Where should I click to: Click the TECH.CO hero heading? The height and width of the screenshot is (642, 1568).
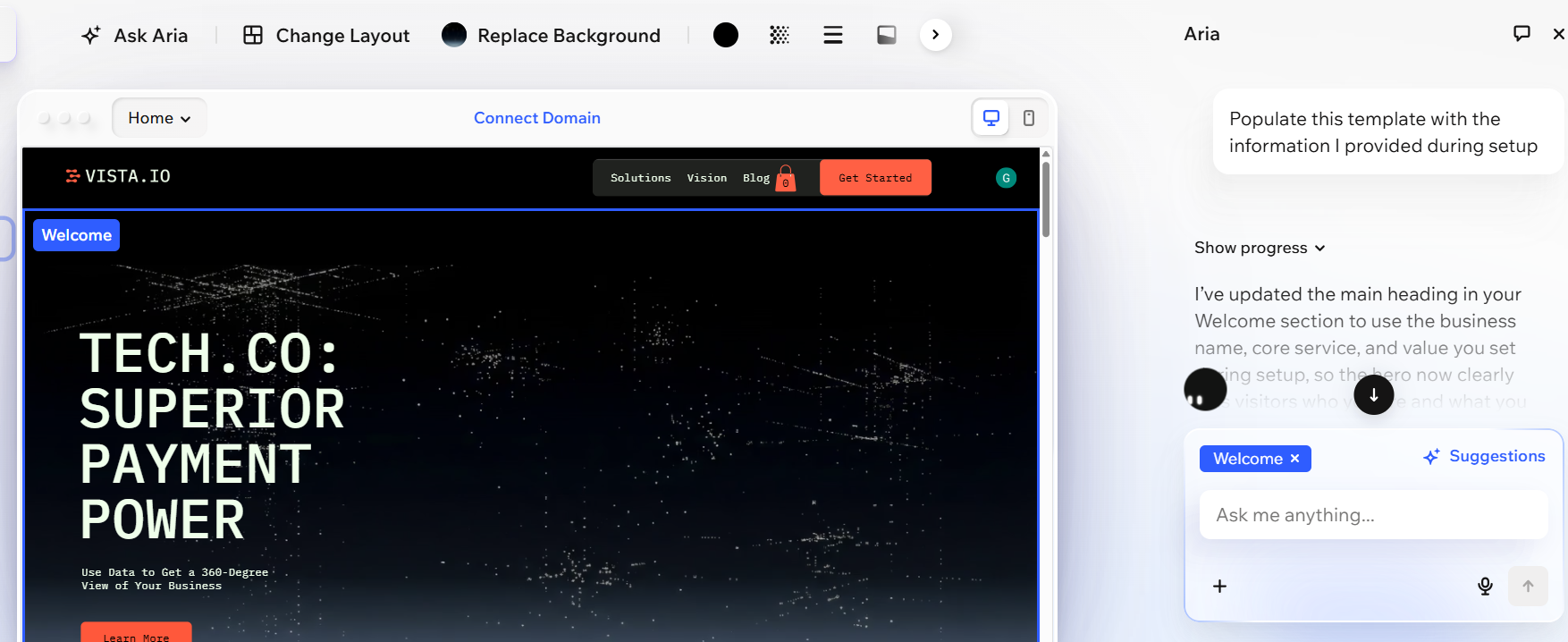[x=211, y=436]
